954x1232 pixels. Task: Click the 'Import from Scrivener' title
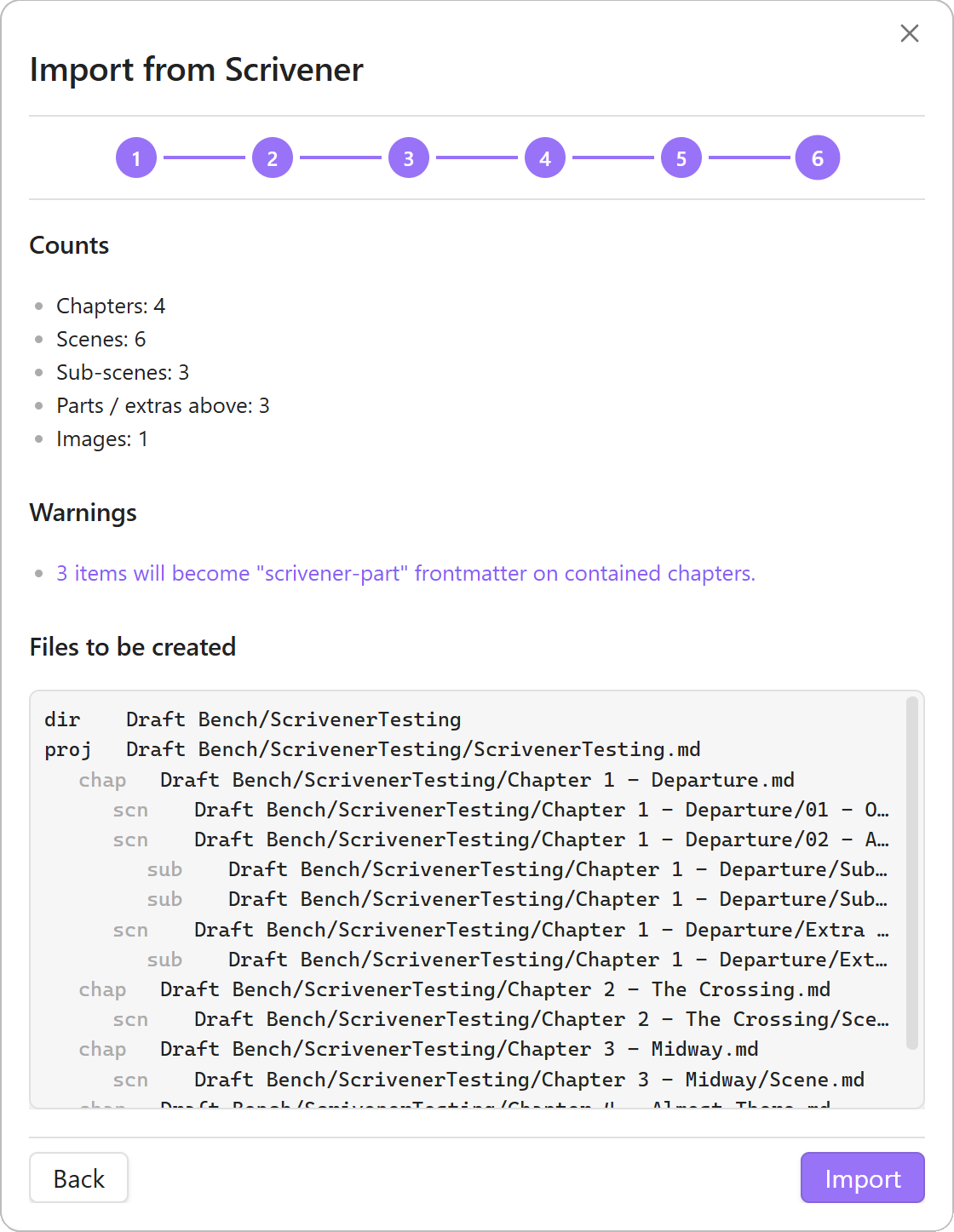[197, 70]
